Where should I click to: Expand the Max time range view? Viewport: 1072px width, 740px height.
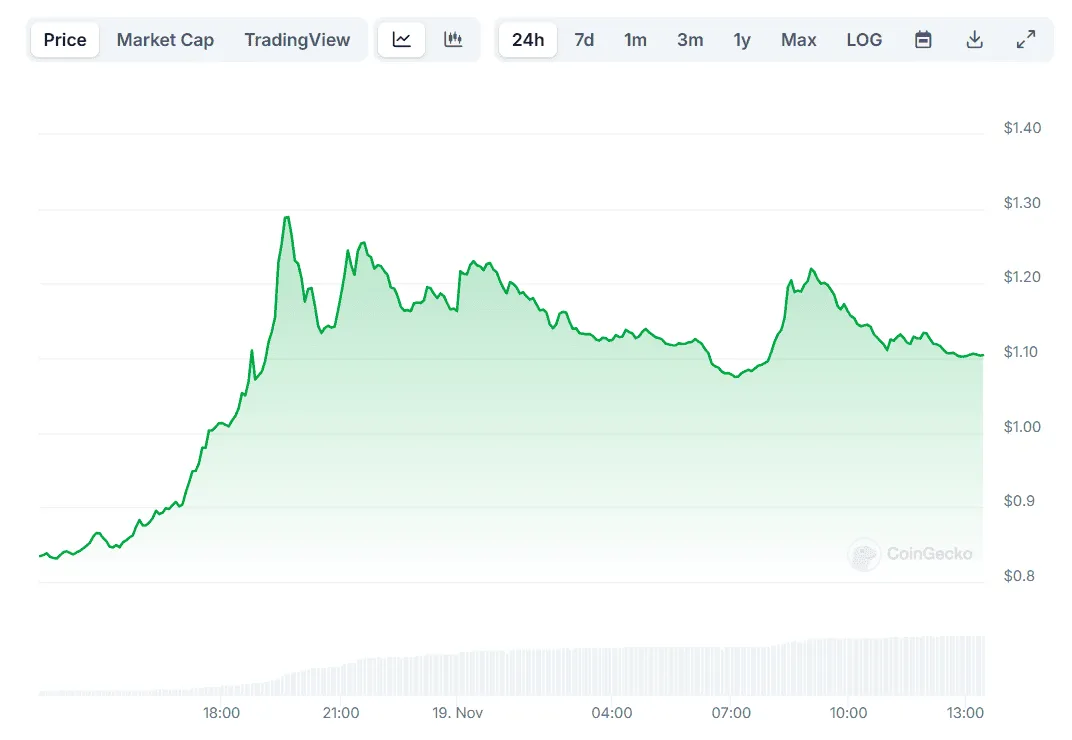point(798,39)
